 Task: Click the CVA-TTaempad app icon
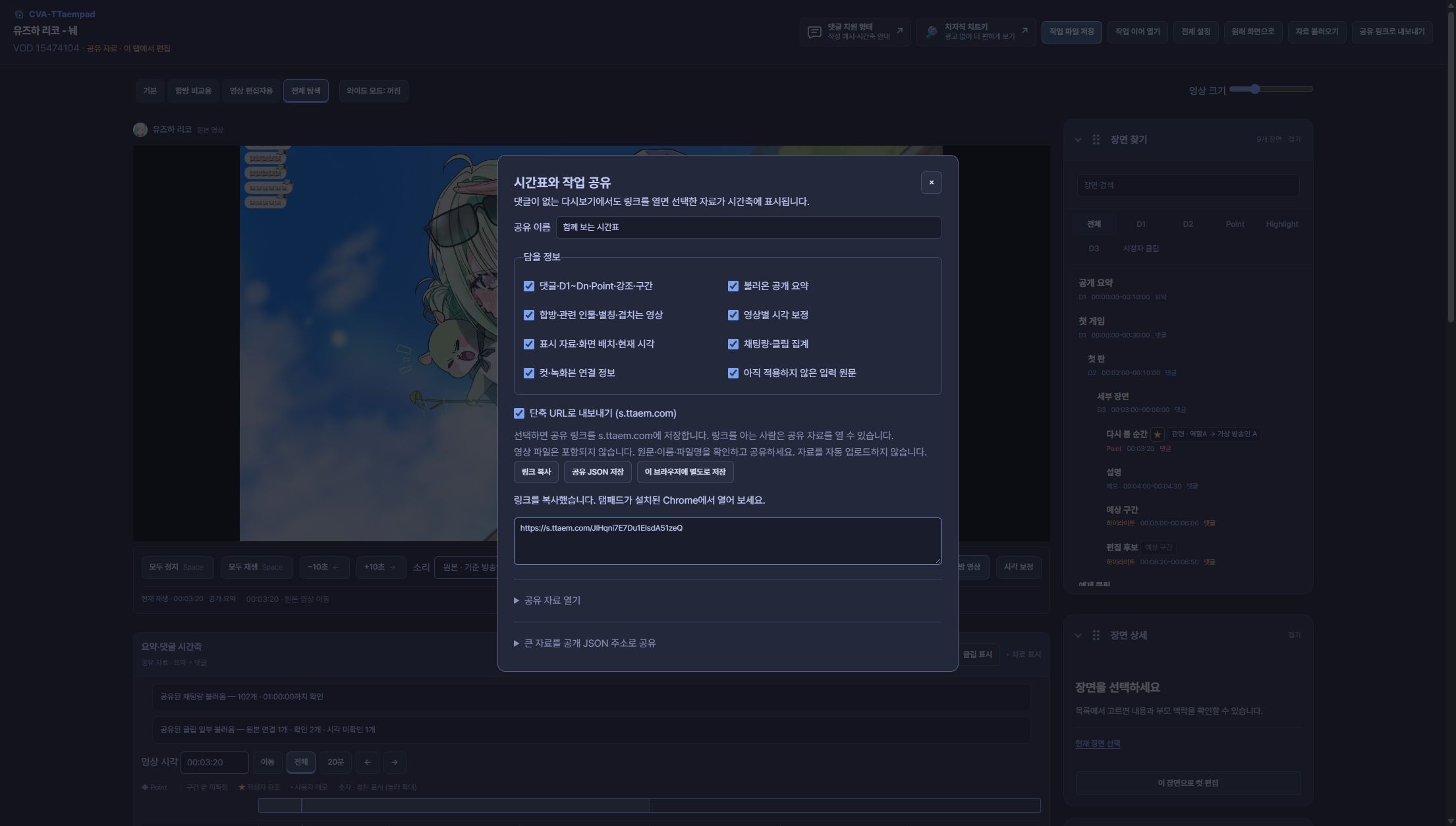pyautogui.click(x=19, y=15)
